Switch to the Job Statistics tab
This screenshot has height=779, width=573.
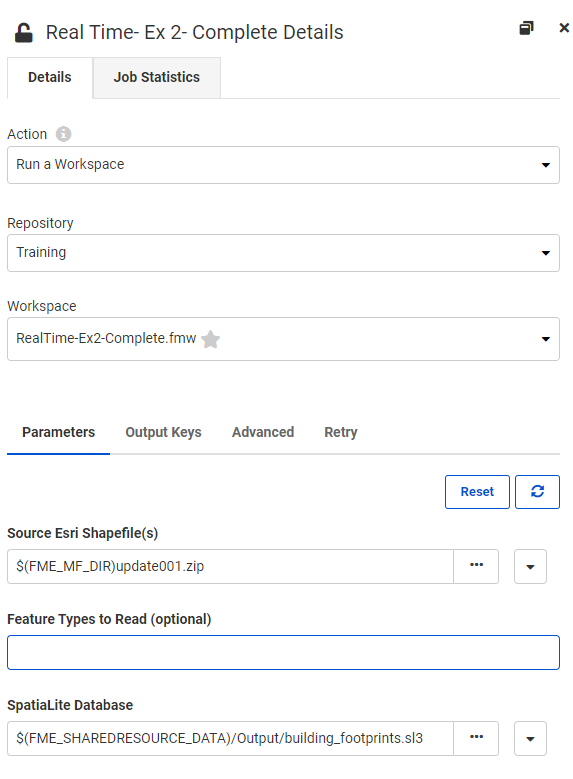point(157,78)
